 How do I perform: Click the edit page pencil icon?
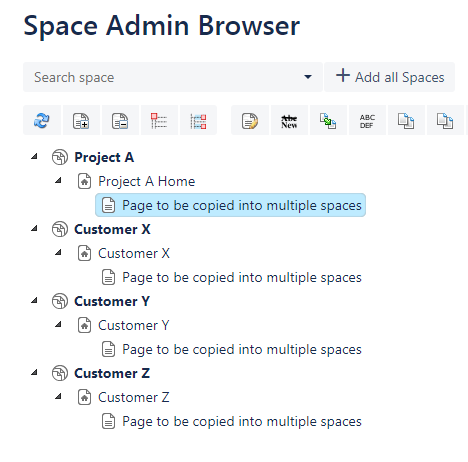[x=250, y=120]
